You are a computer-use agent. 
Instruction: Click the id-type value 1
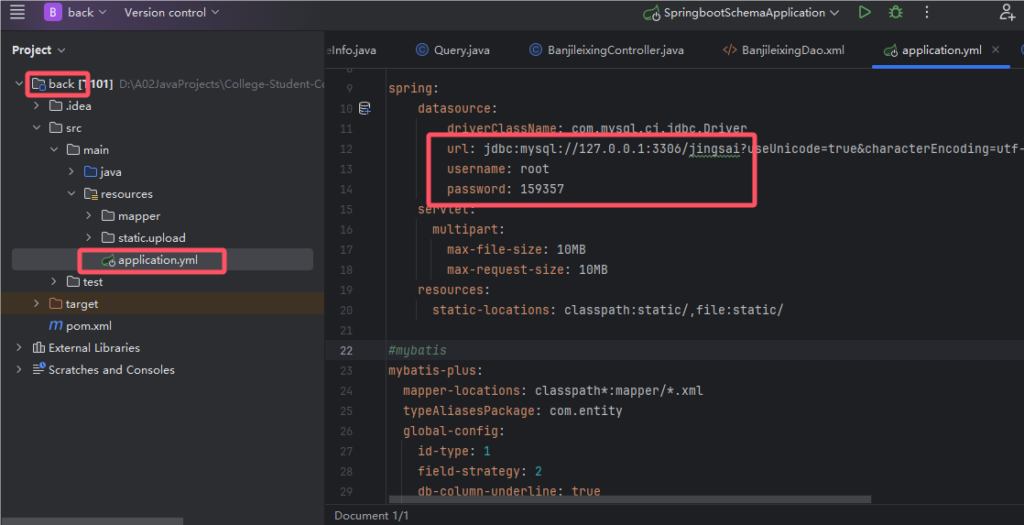(x=487, y=452)
